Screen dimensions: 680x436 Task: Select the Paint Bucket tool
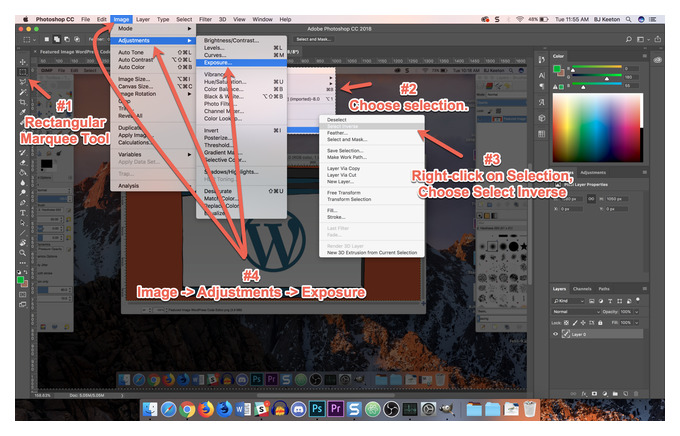coord(23,173)
